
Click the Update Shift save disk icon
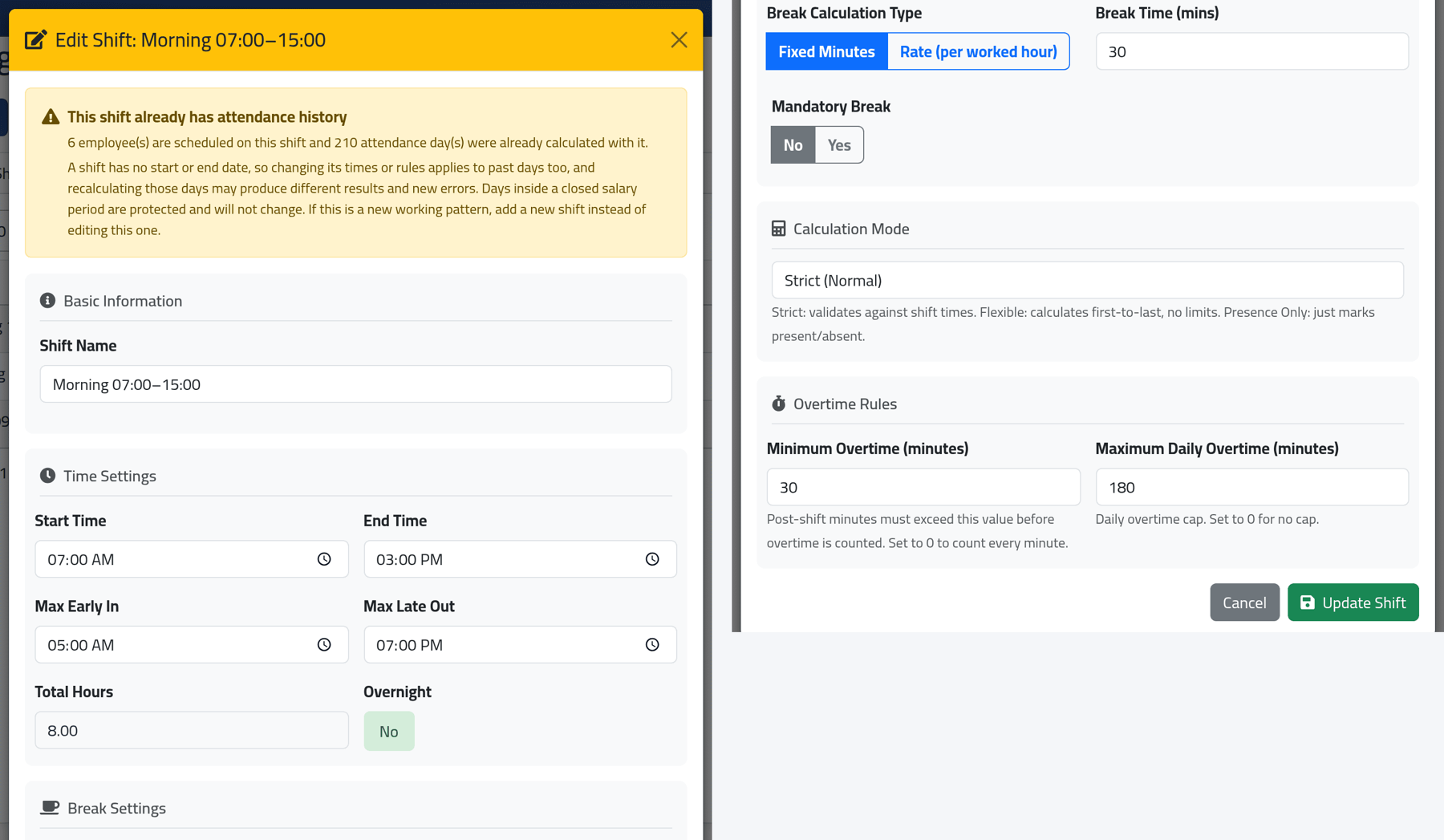[1307, 603]
